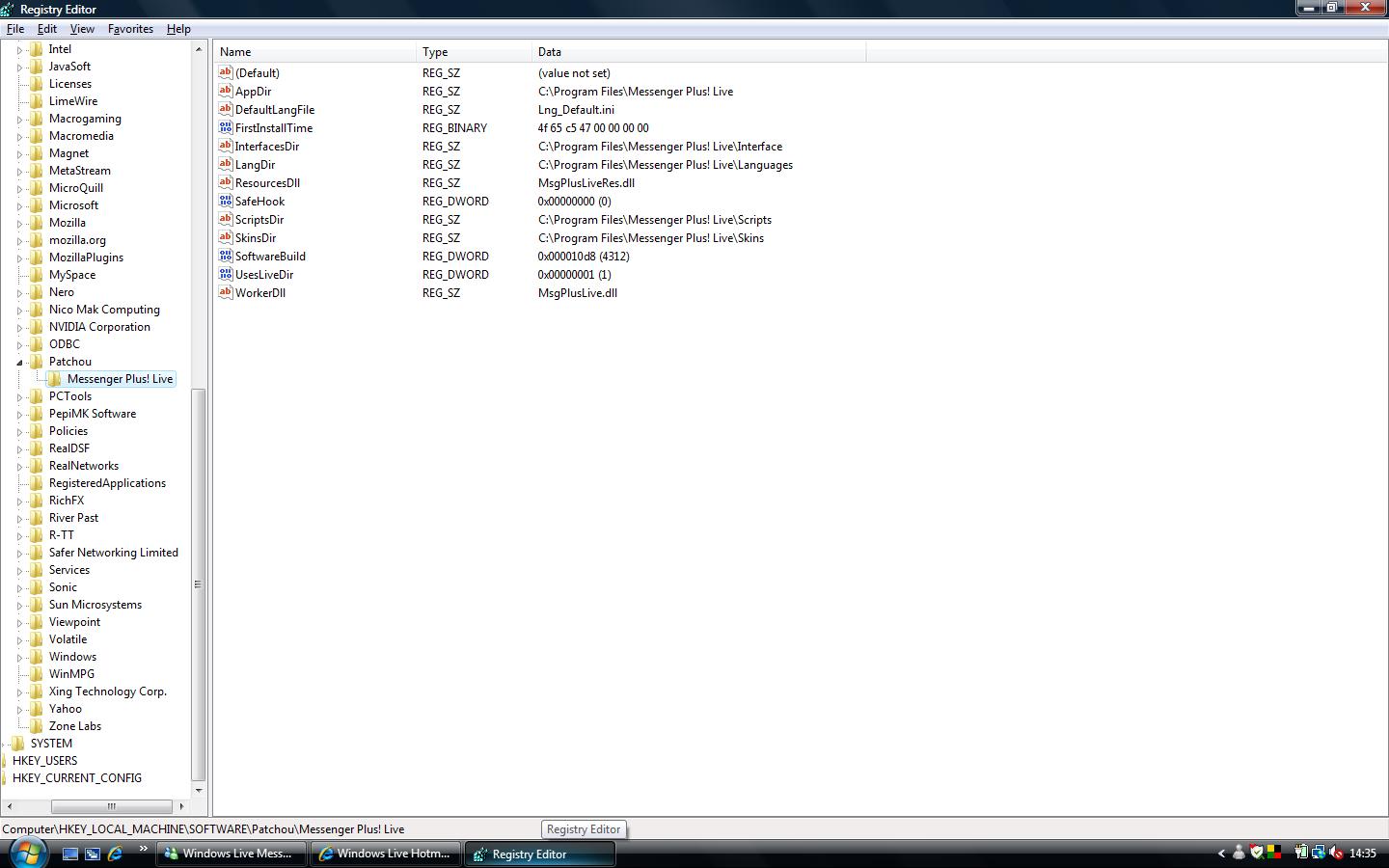This screenshot has height=868, width=1389.
Task: Select the HKEY_USERS root key
Action: 44,761
